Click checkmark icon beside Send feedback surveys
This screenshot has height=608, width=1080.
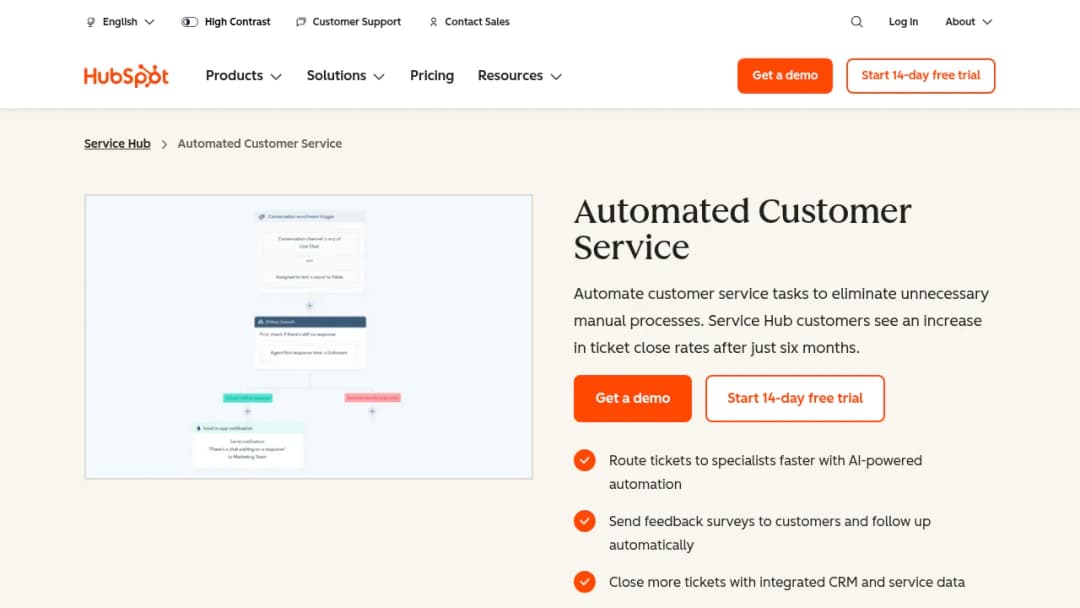(585, 521)
